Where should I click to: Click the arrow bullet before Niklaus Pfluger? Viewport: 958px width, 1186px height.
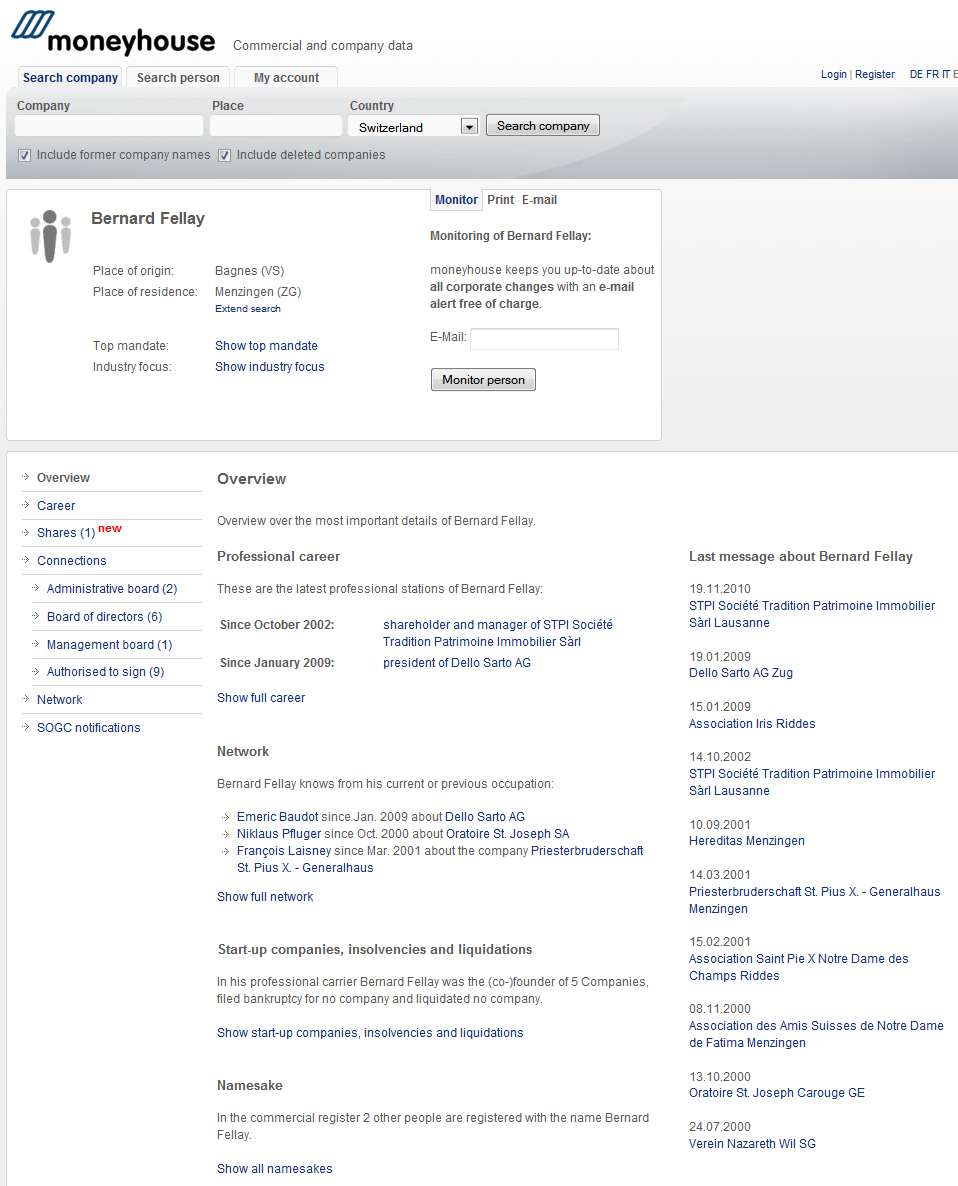pyautogui.click(x=227, y=835)
